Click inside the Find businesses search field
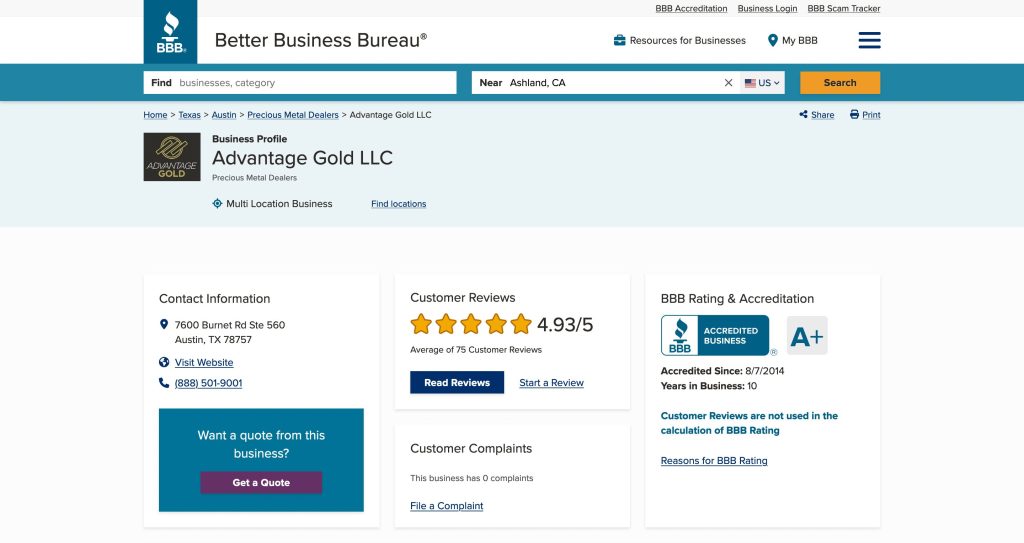Viewport: 1024px width, 543px height. coord(310,83)
